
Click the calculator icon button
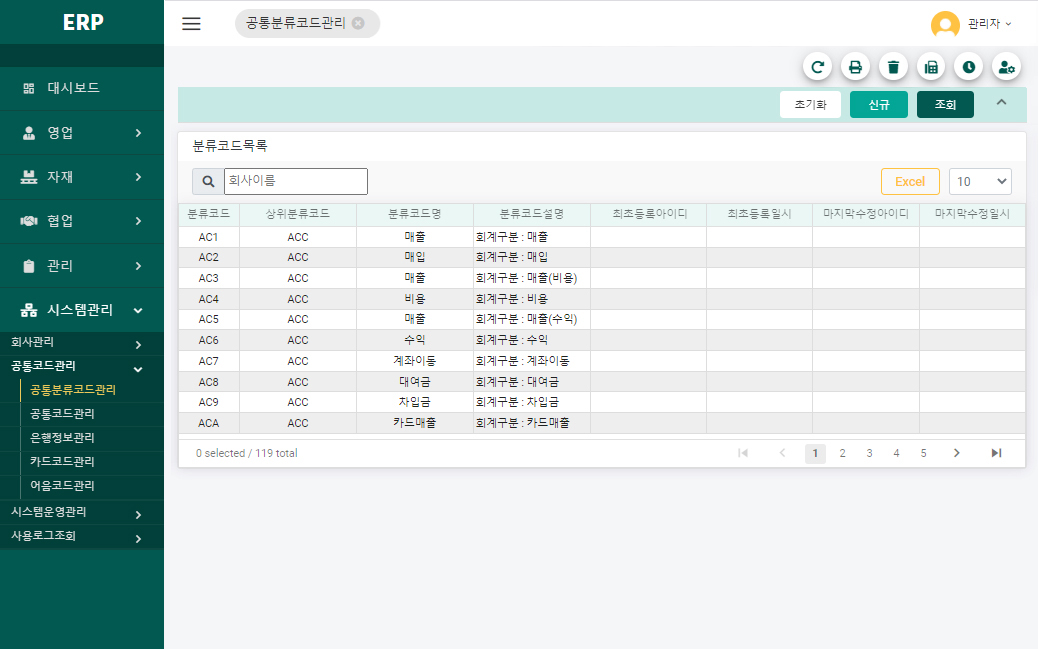[x=931, y=67]
